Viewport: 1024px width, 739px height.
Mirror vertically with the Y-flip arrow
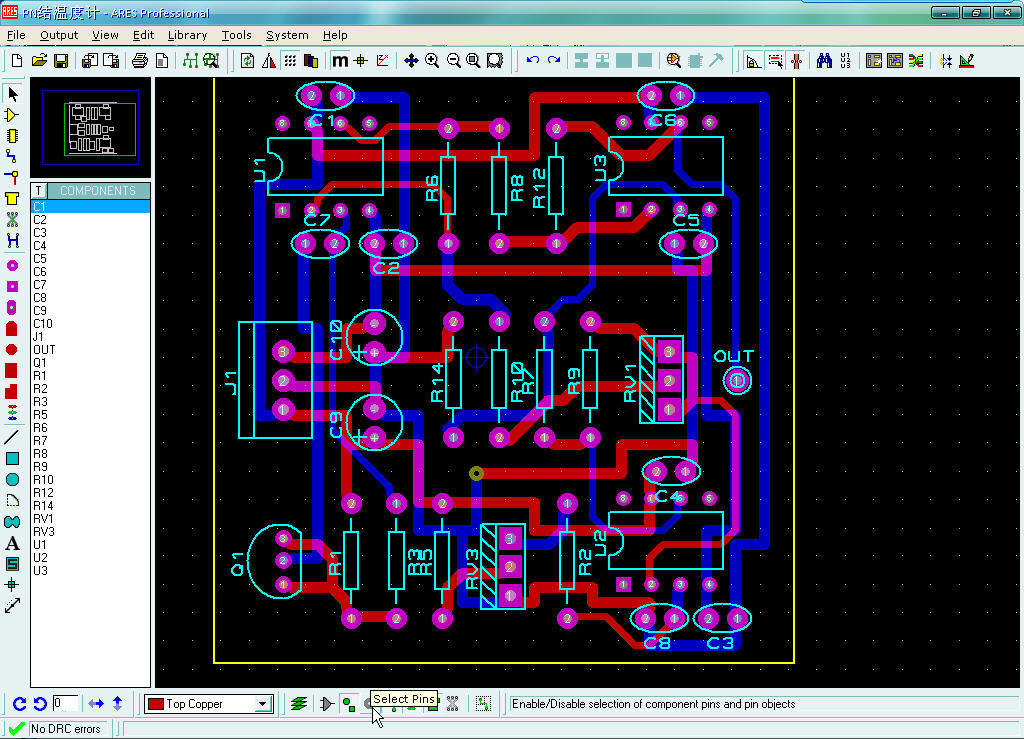pos(118,704)
